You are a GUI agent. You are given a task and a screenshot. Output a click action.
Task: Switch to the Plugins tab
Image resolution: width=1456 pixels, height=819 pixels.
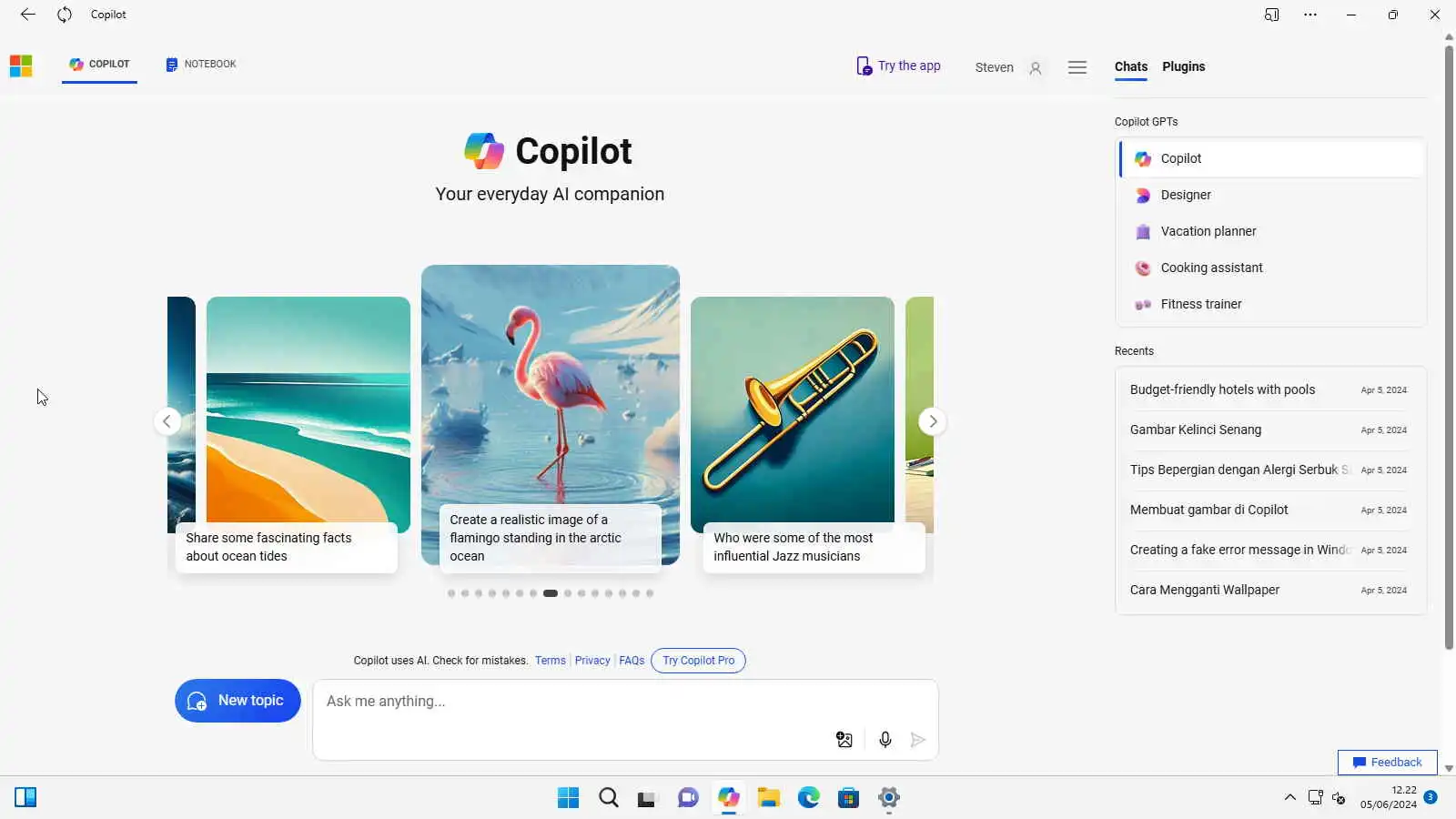(x=1183, y=66)
